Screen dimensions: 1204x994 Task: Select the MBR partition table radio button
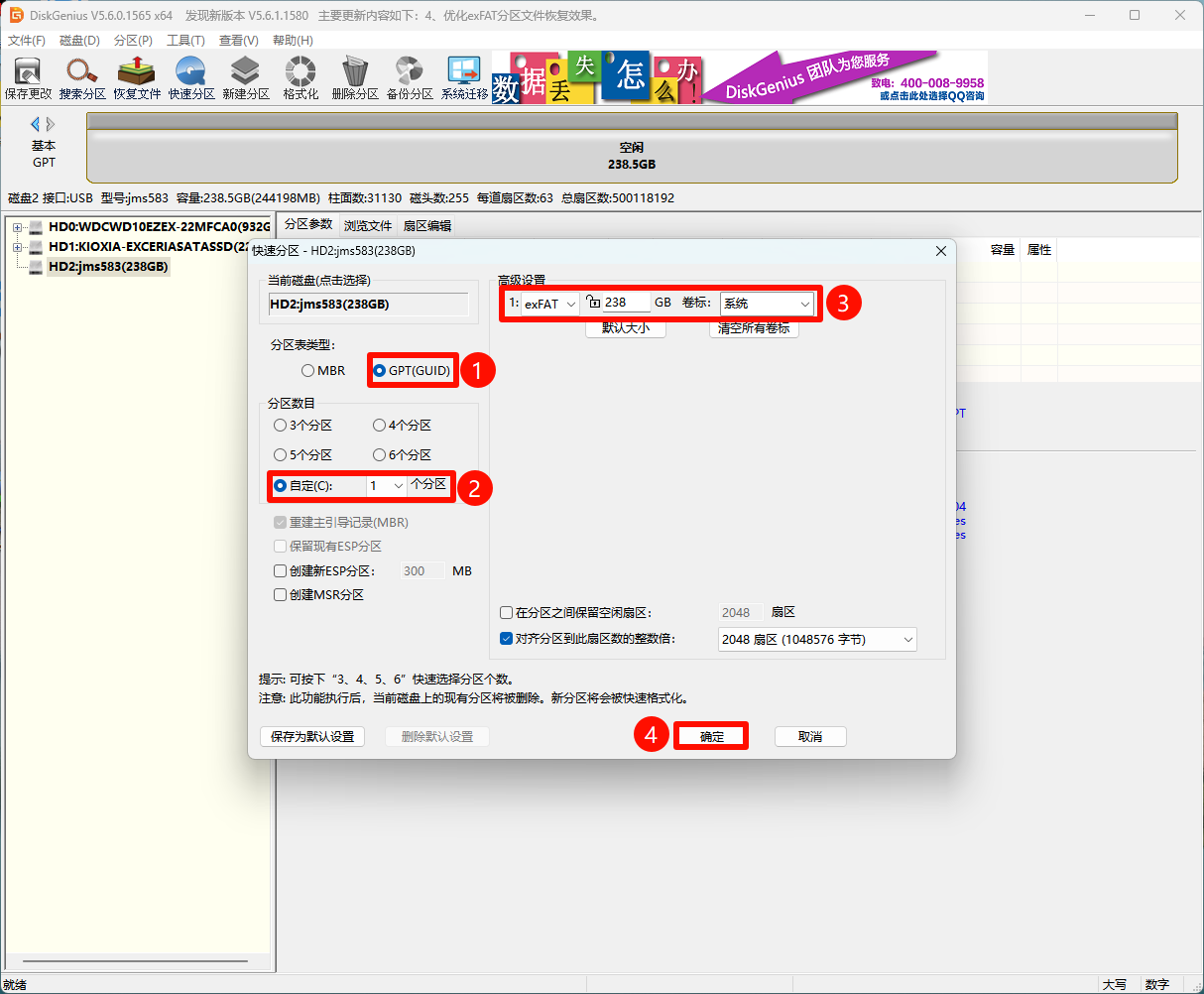coord(308,371)
